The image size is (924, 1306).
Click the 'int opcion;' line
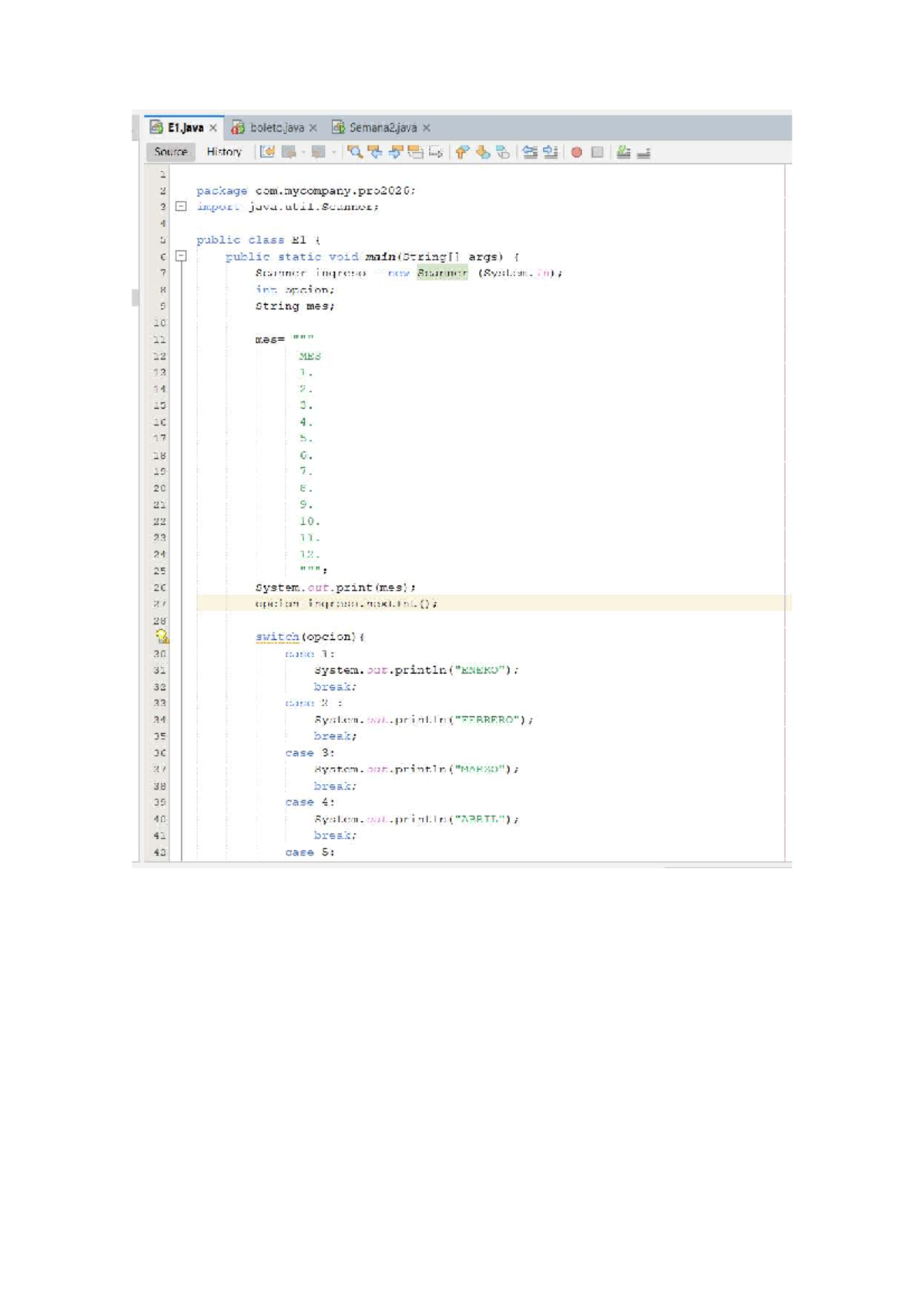(x=295, y=290)
